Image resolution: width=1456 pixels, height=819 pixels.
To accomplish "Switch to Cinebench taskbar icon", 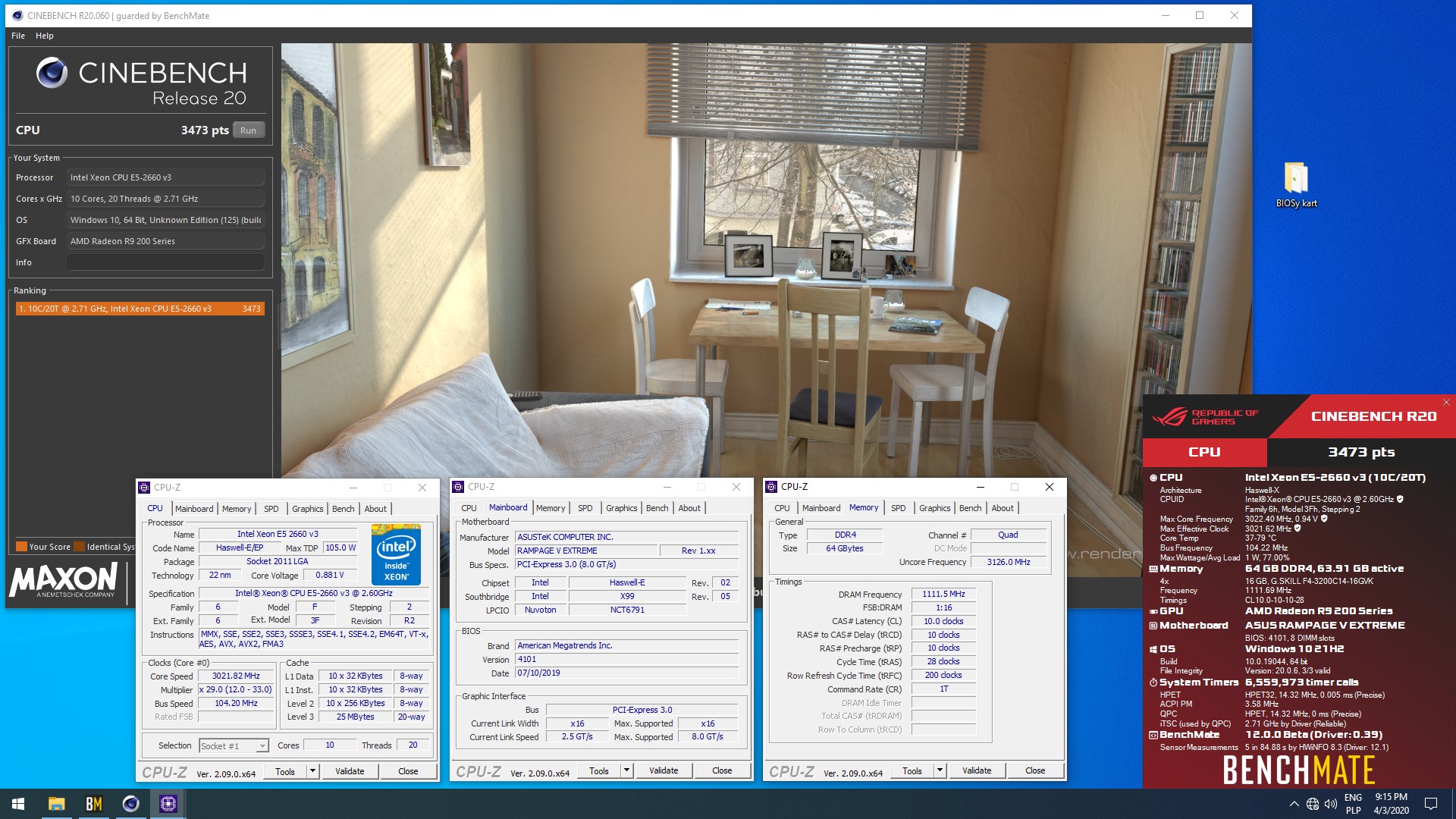I will (130, 804).
